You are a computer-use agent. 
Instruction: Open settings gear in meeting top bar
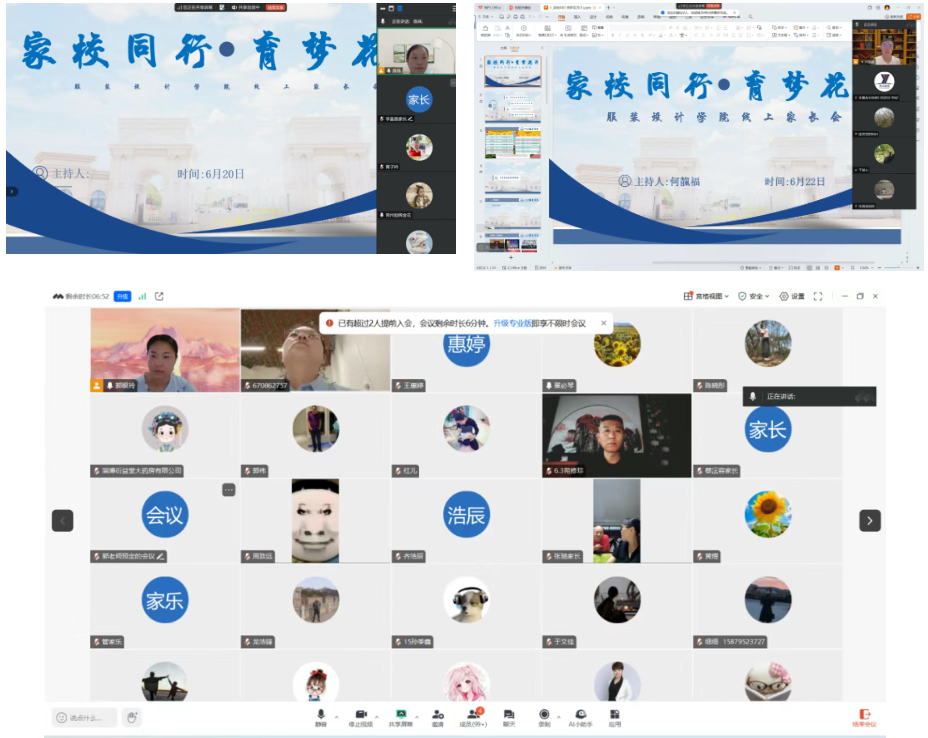[791, 296]
